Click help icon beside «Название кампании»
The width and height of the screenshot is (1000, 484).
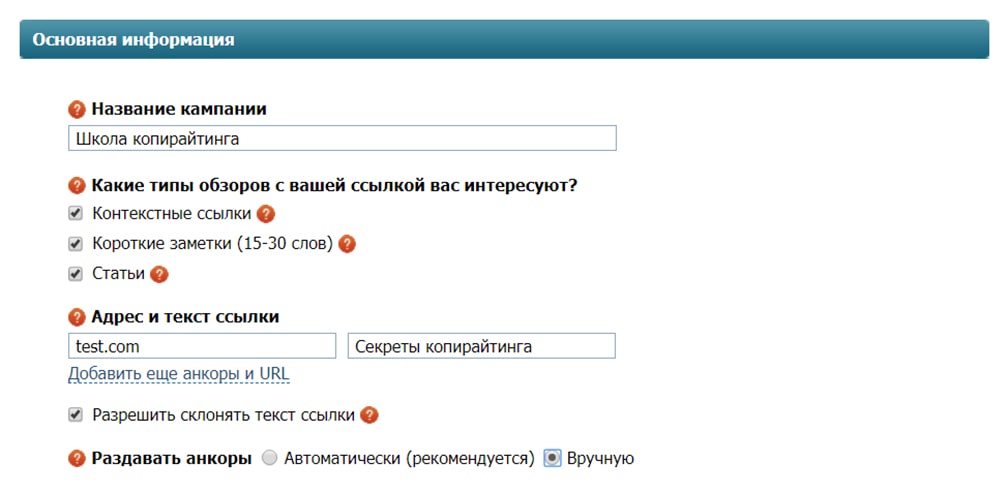tap(77, 109)
